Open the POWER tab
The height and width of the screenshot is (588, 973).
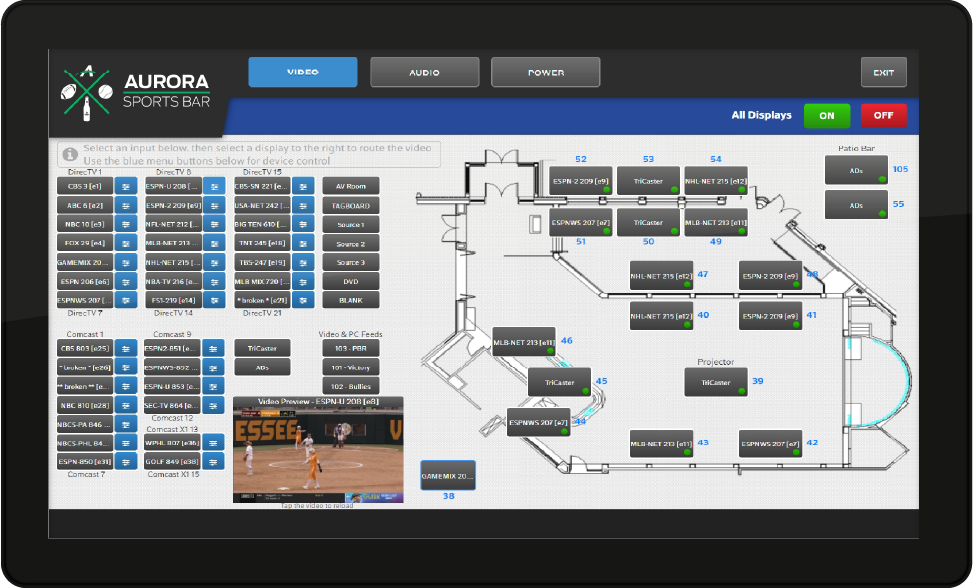[545, 72]
